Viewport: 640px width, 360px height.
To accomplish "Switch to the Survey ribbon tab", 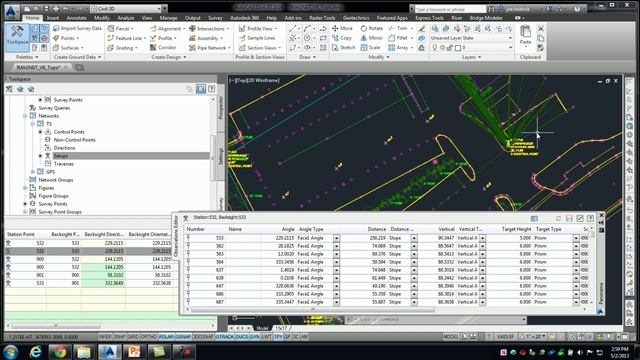I will pos(215,18).
